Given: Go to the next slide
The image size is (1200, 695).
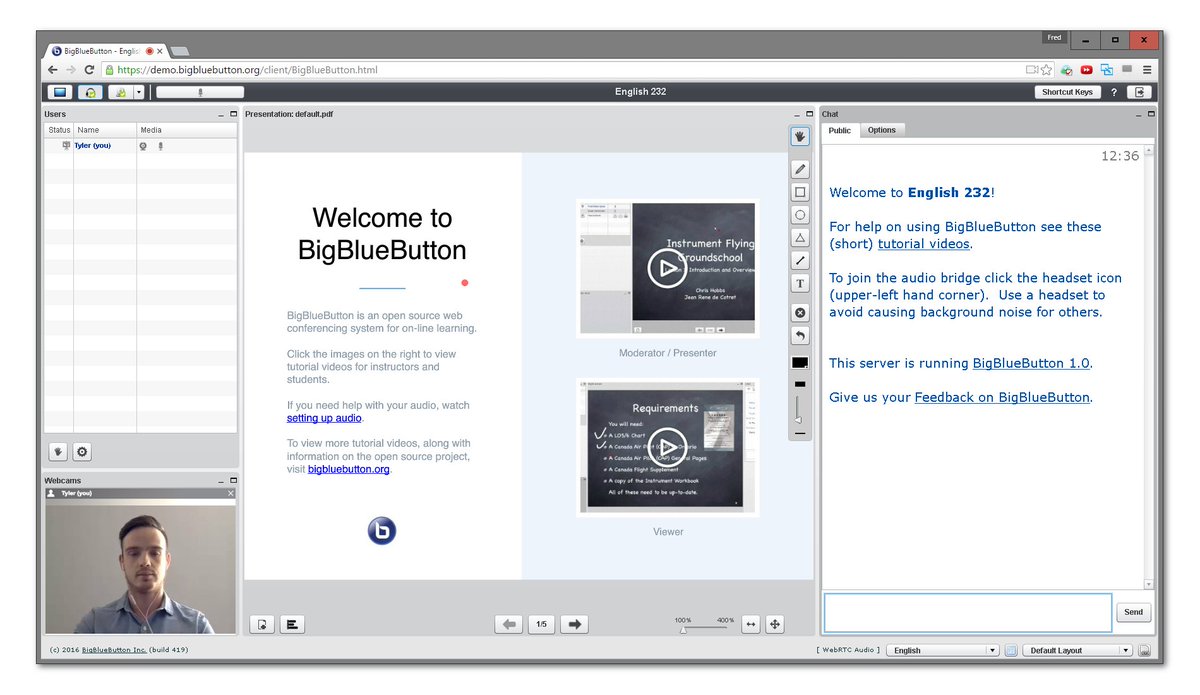Looking at the screenshot, I should (574, 624).
